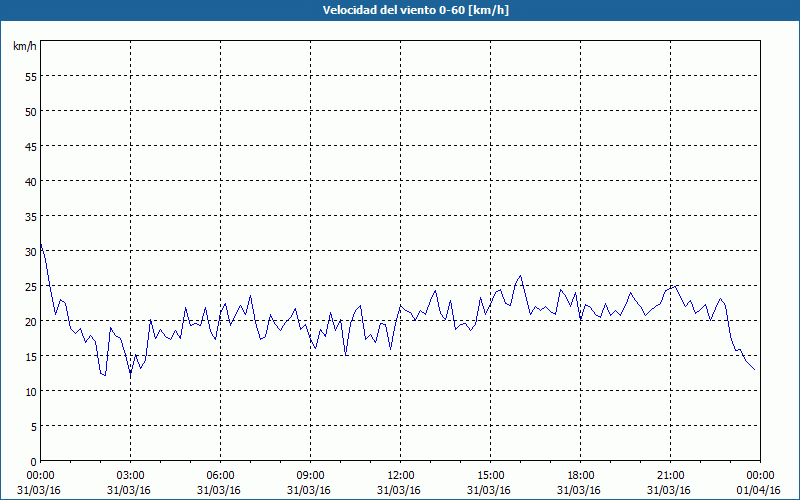800x500 pixels.
Task: Click the 01/04/16 date label
Action: [759, 490]
